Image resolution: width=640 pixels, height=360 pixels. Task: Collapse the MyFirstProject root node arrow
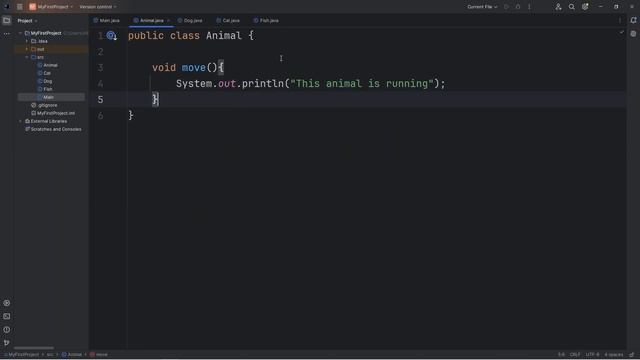click(20, 33)
